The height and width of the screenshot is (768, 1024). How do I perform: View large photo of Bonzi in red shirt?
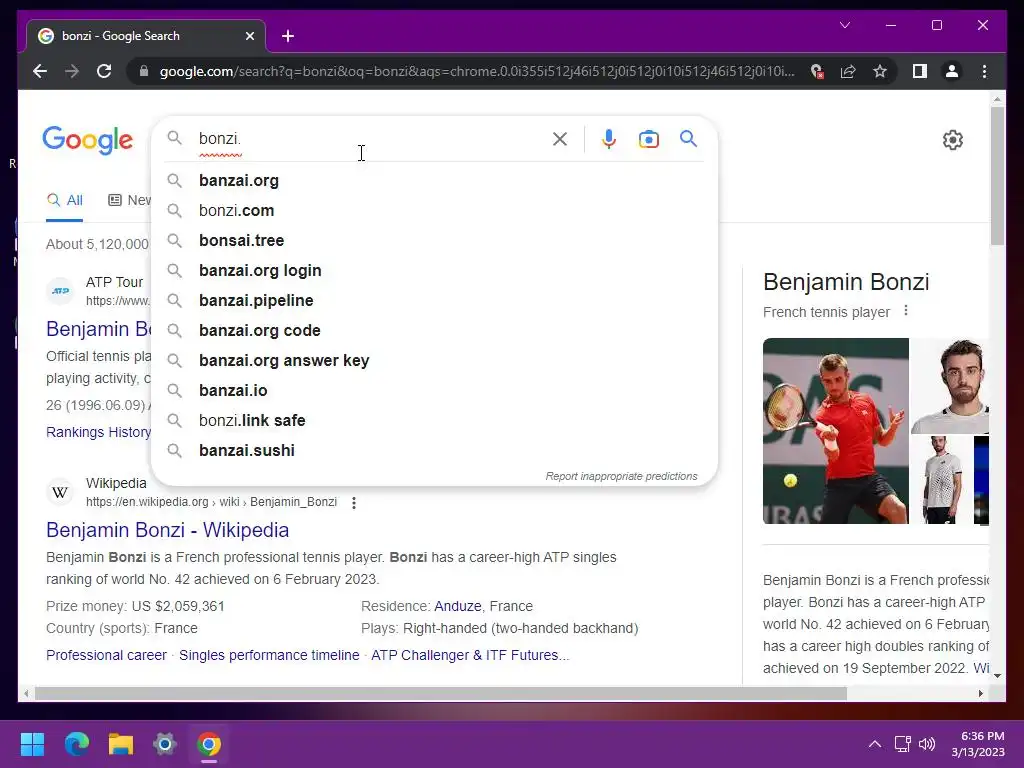pyautogui.click(x=835, y=431)
